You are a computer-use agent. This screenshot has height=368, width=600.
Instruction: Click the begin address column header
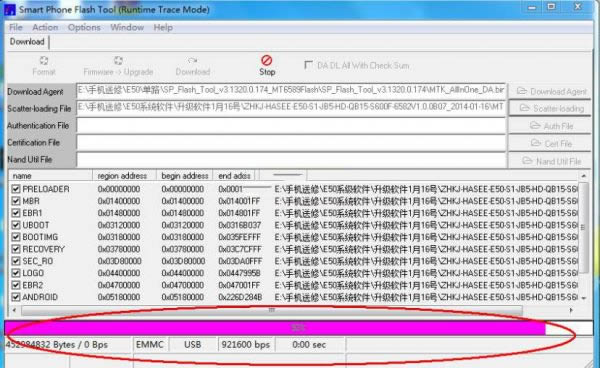point(185,176)
